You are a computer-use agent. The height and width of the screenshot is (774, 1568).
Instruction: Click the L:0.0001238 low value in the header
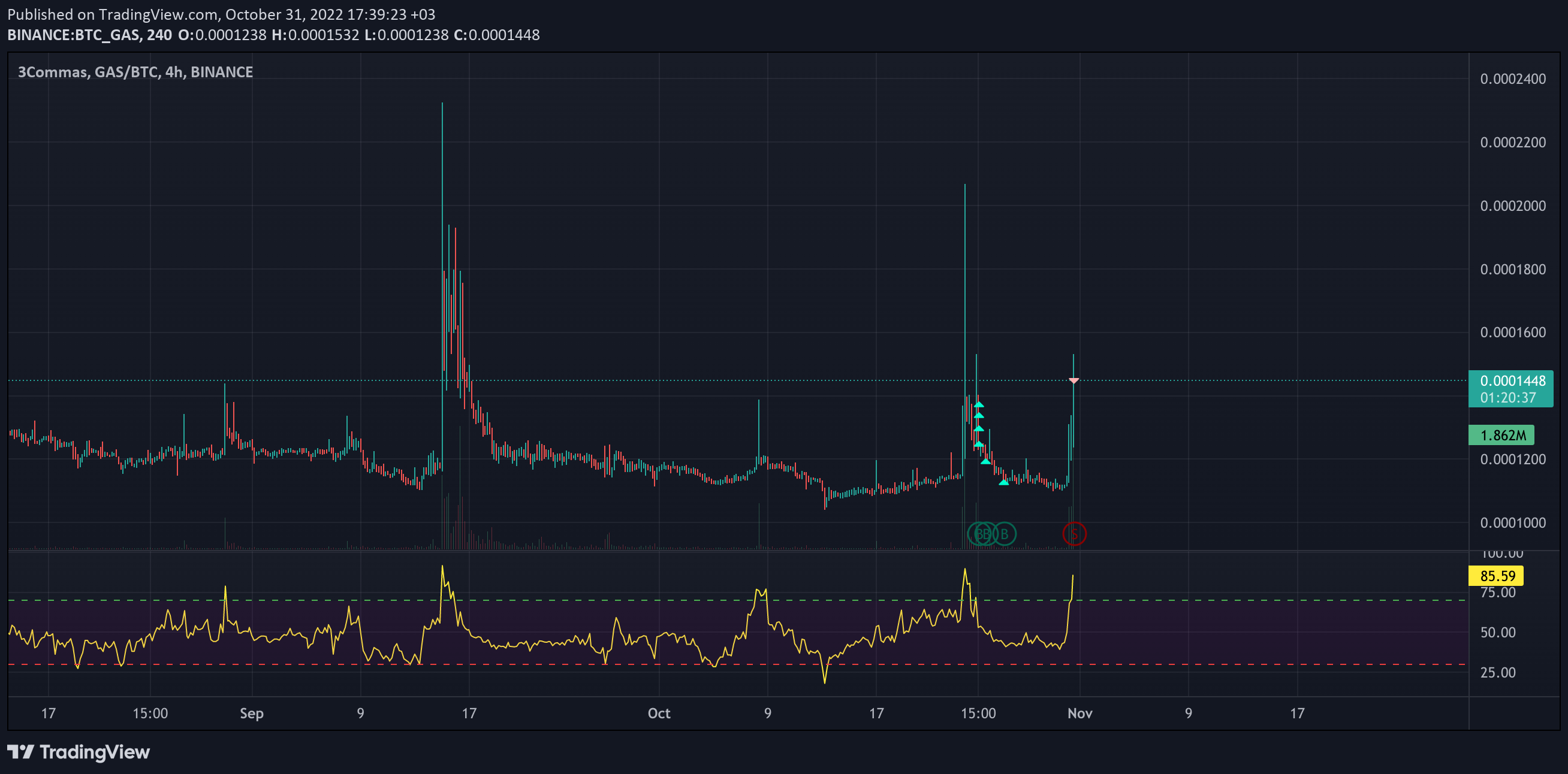point(406,35)
